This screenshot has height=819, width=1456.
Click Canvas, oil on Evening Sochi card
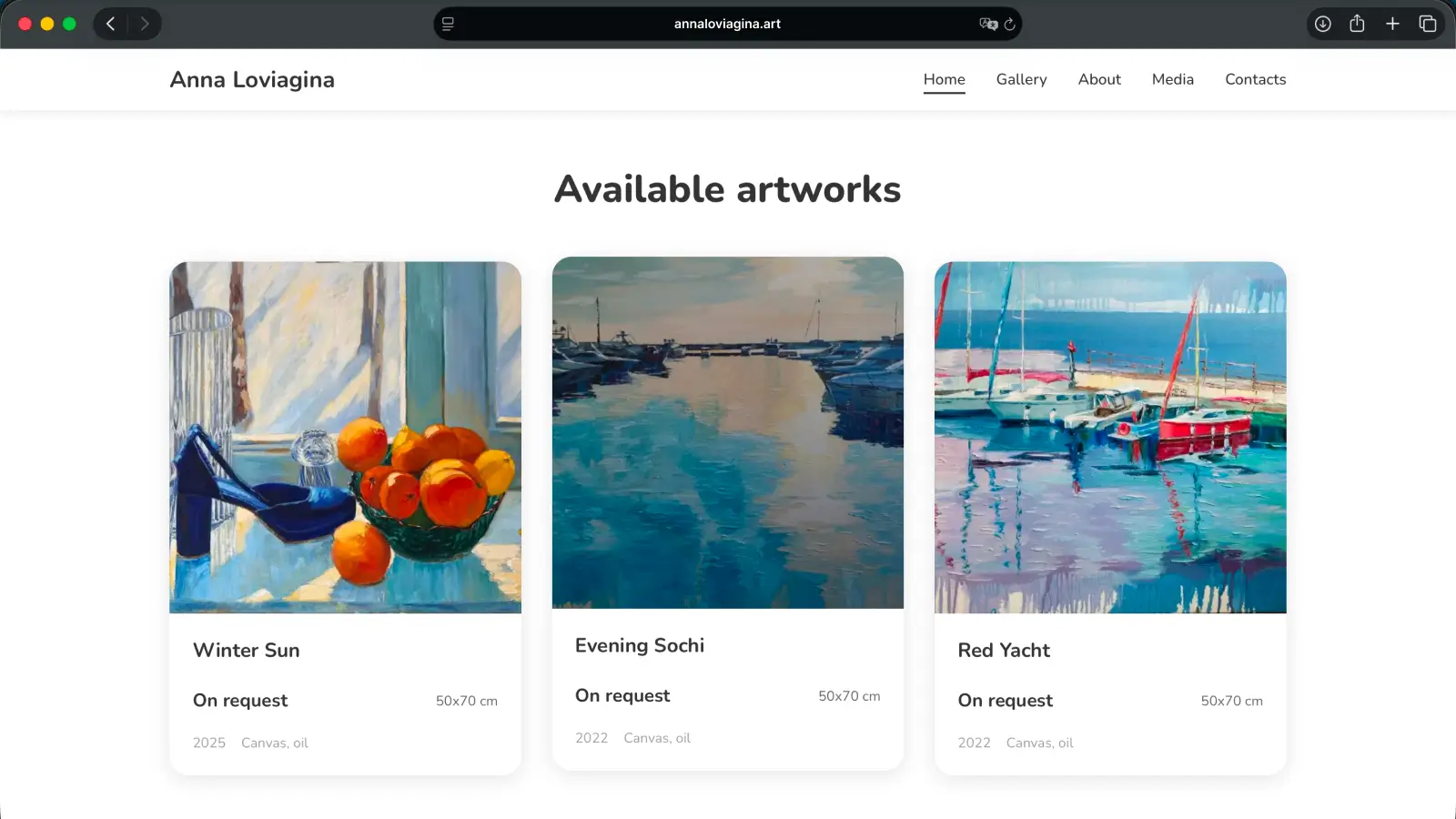click(x=657, y=738)
